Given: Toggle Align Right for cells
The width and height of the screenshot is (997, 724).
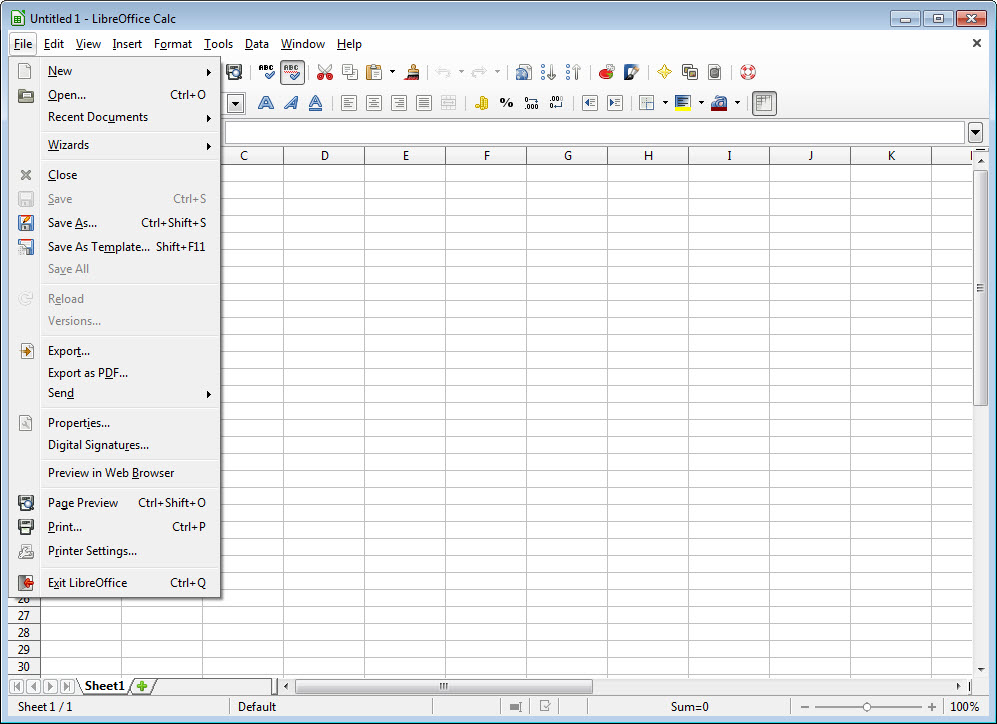Looking at the screenshot, I should coord(399,103).
